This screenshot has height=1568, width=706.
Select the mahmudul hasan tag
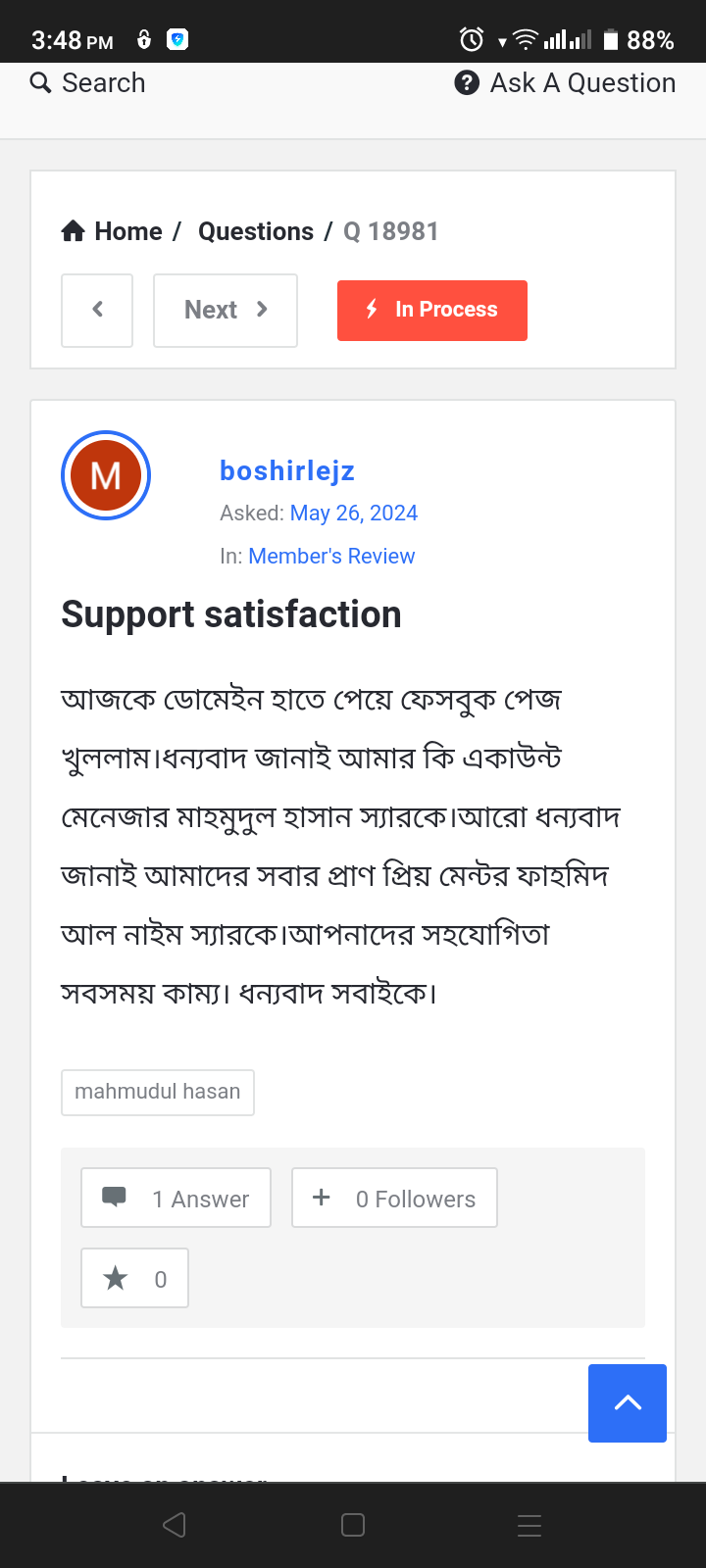[158, 1092]
